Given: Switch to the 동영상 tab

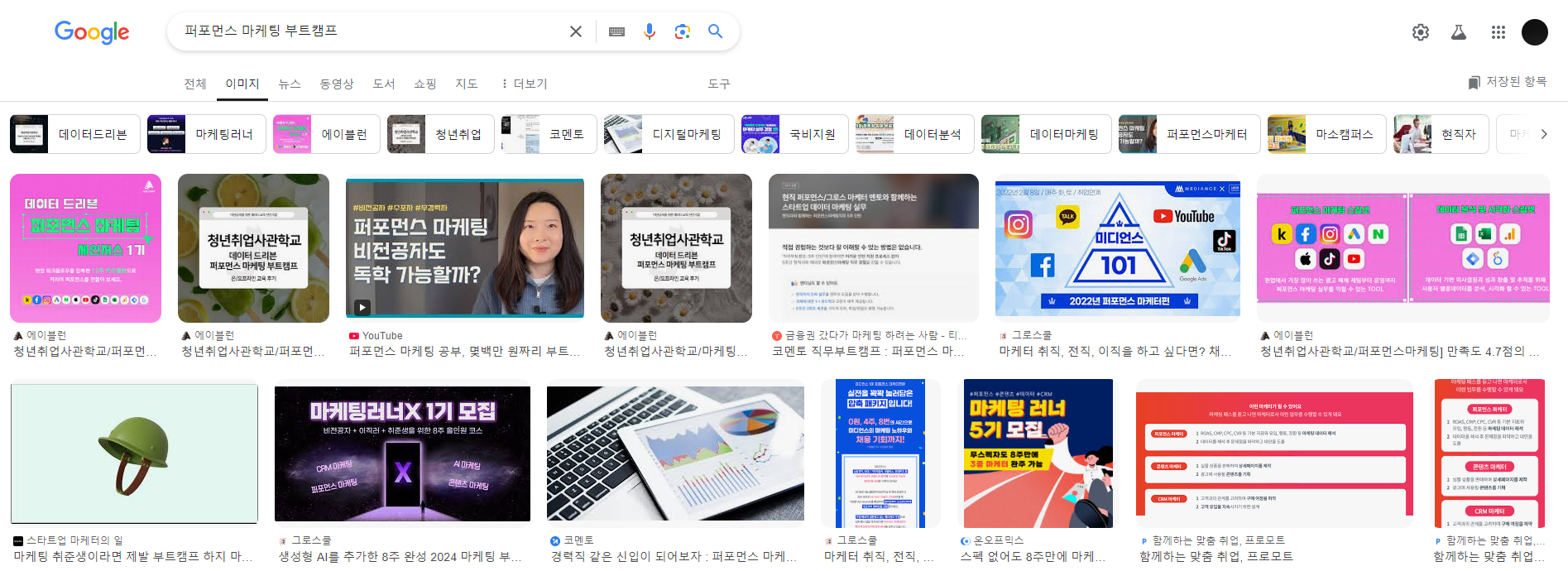Looking at the screenshot, I should point(337,84).
